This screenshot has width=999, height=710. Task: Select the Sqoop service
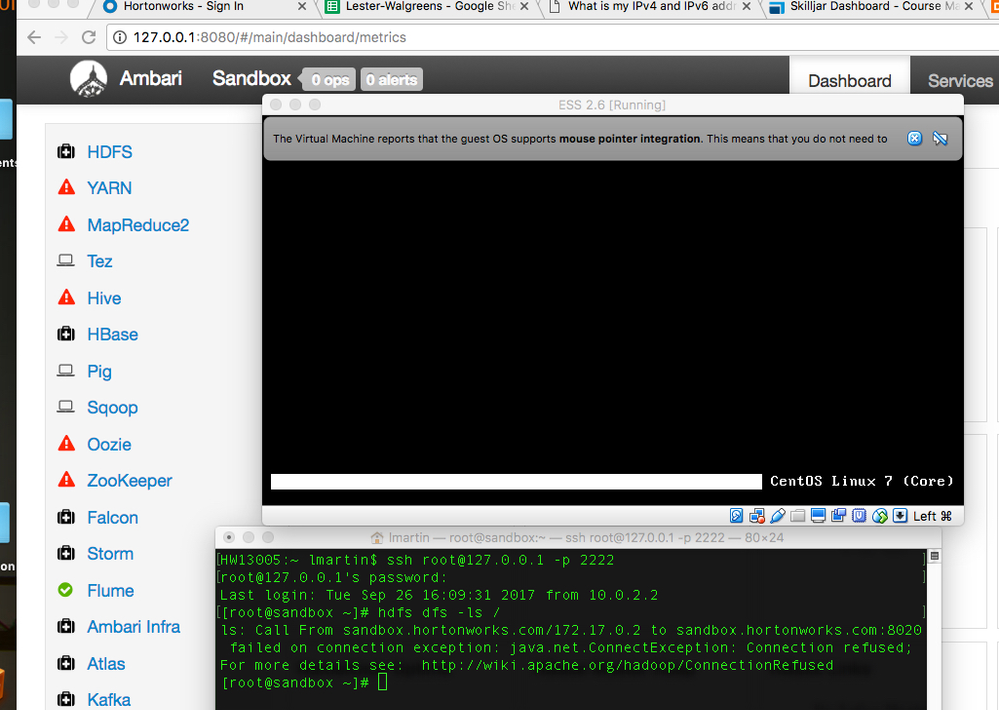(113, 408)
